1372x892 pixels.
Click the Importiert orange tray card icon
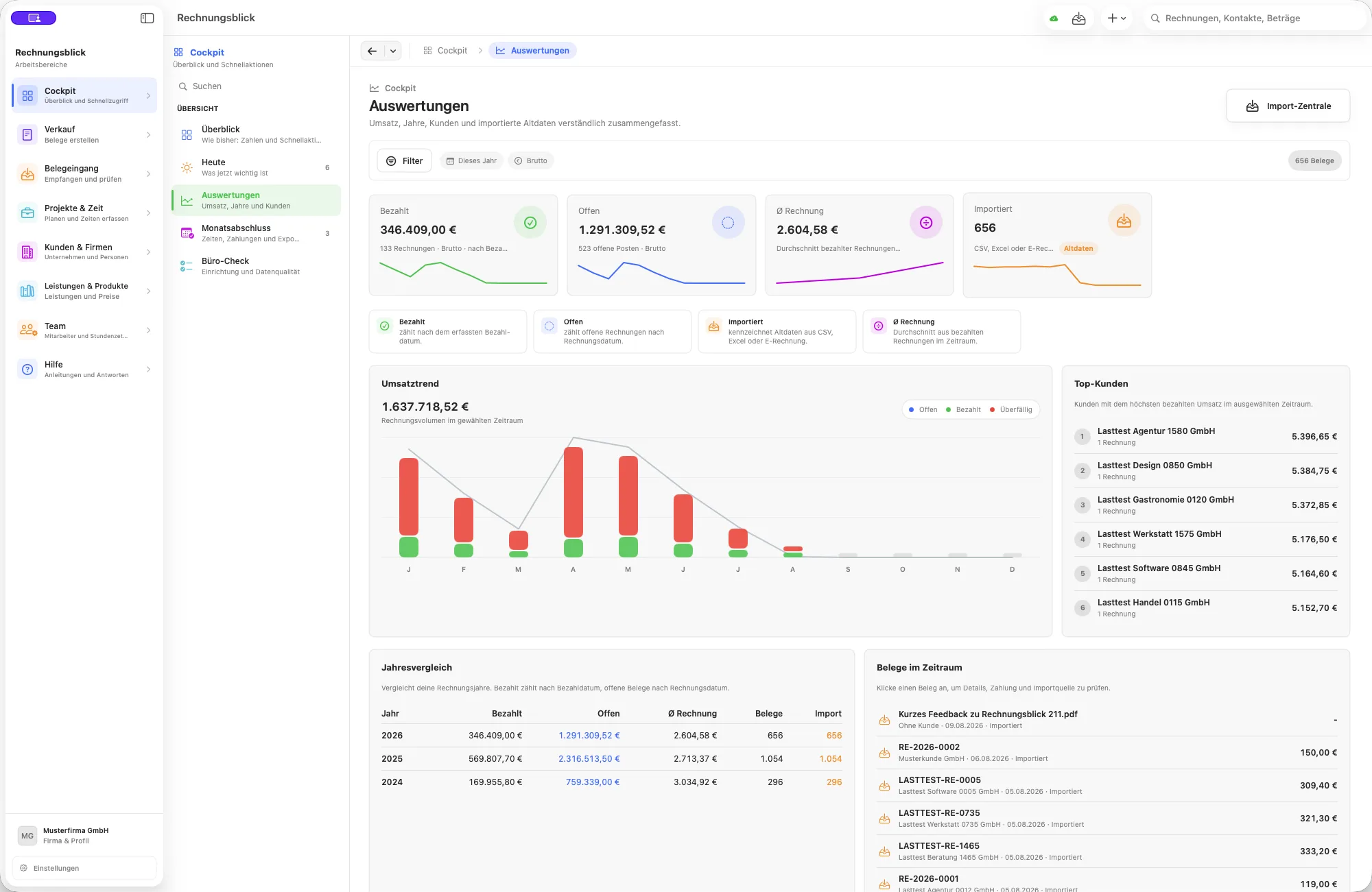(1124, 221)
